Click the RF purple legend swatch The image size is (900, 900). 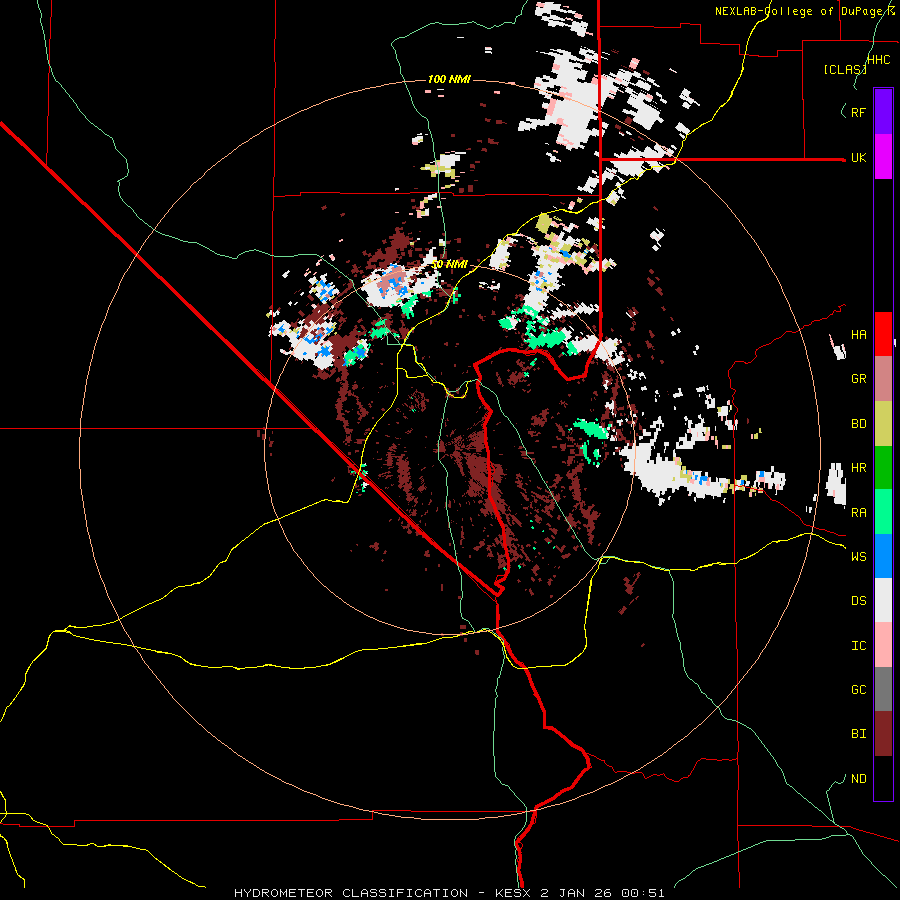(883, 112)
